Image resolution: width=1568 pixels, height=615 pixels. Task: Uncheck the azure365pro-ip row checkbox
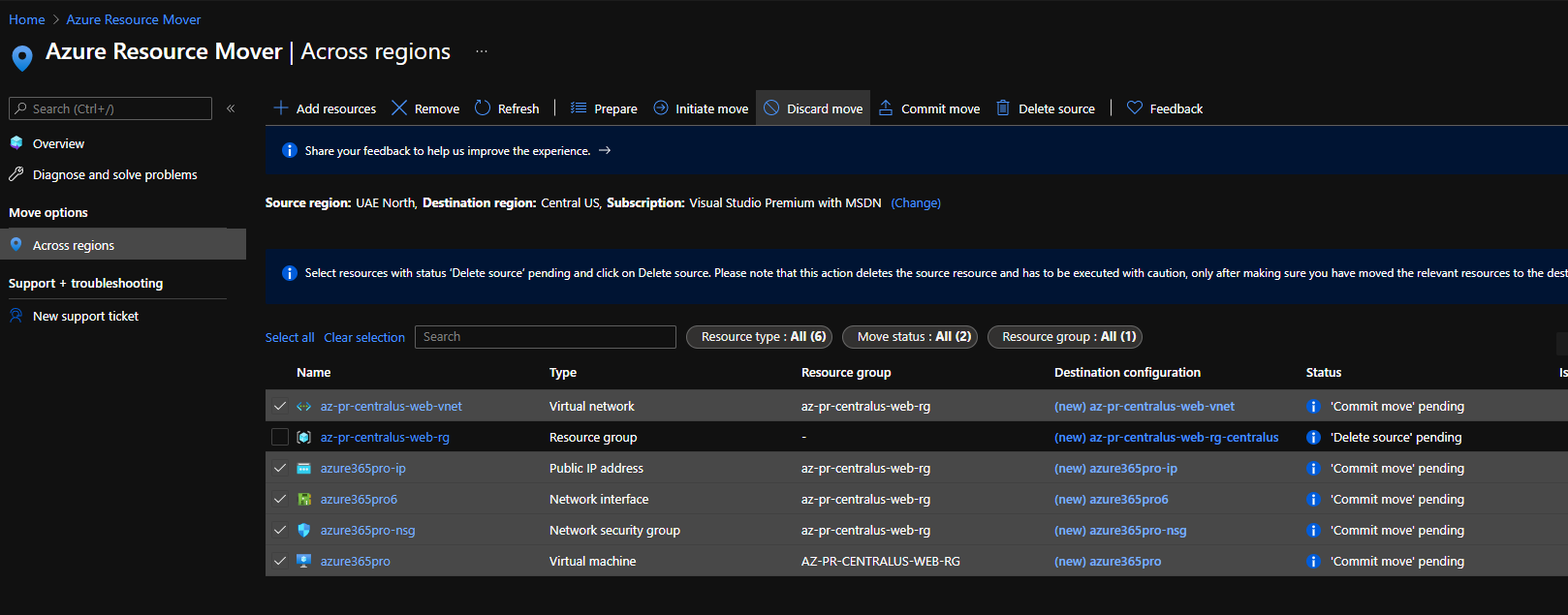[x=280, y=469]
